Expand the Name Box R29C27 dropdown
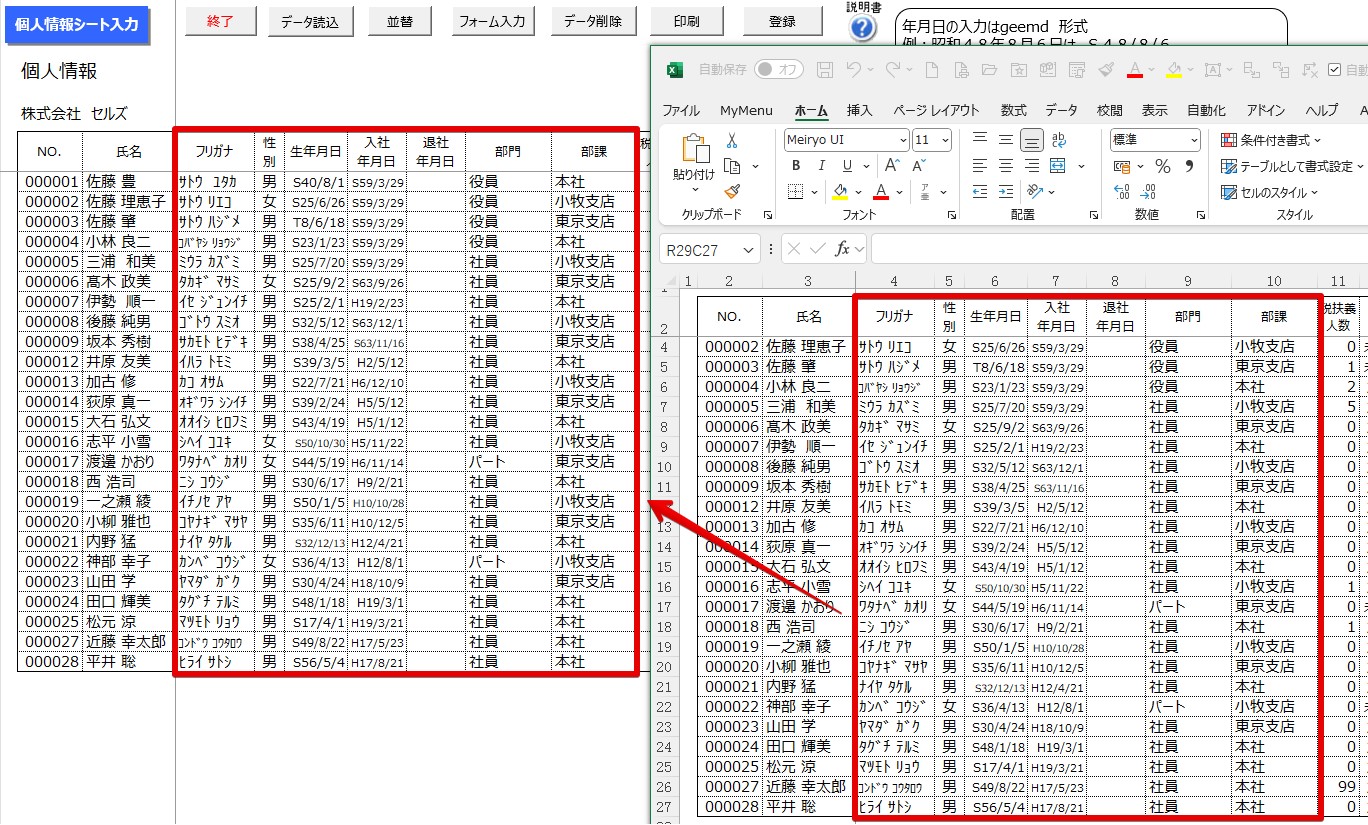 tap(748, 249)
